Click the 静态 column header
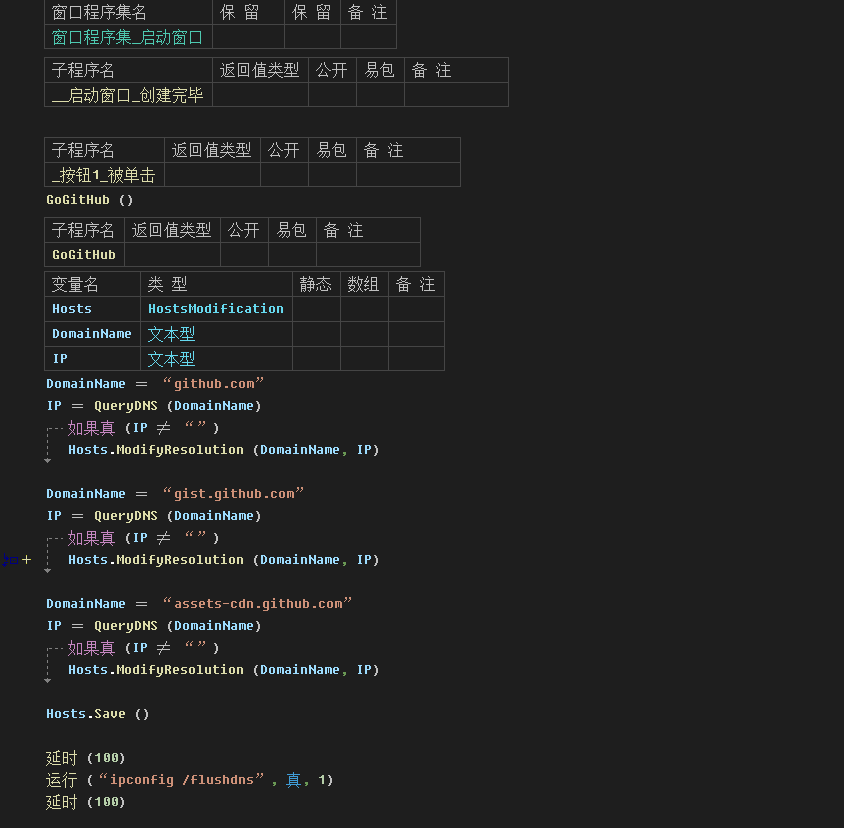Screen dimensions: 844x828 click(x=316, y=284)
